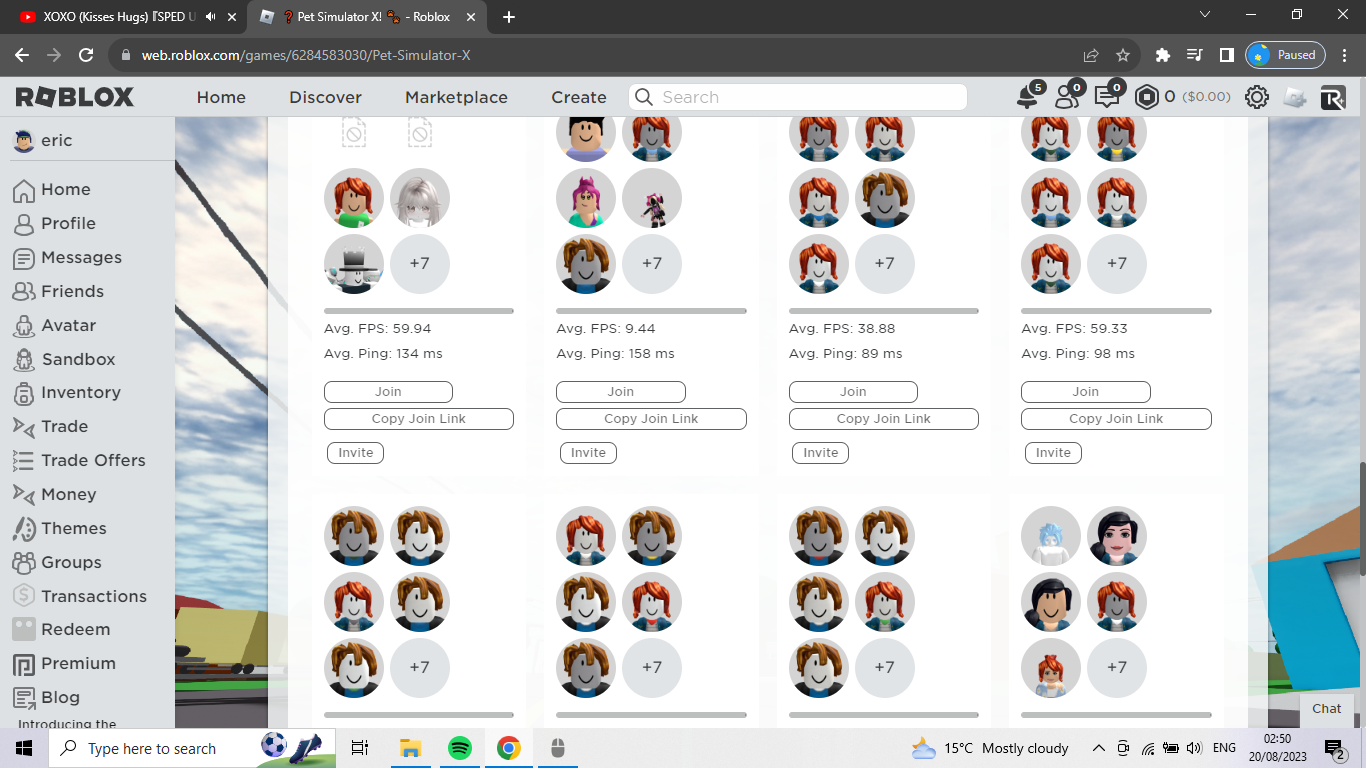Mute the XOXO YouTube tab audio
The width and height of the screenshot is (1366, 768).
coord(210,17)
